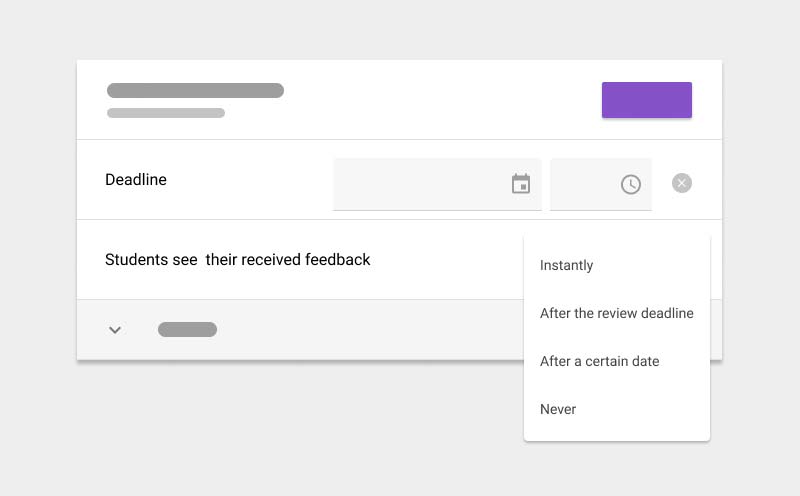
Task: Click the gray pill label beside the chevron
Action: click(187, 330)
